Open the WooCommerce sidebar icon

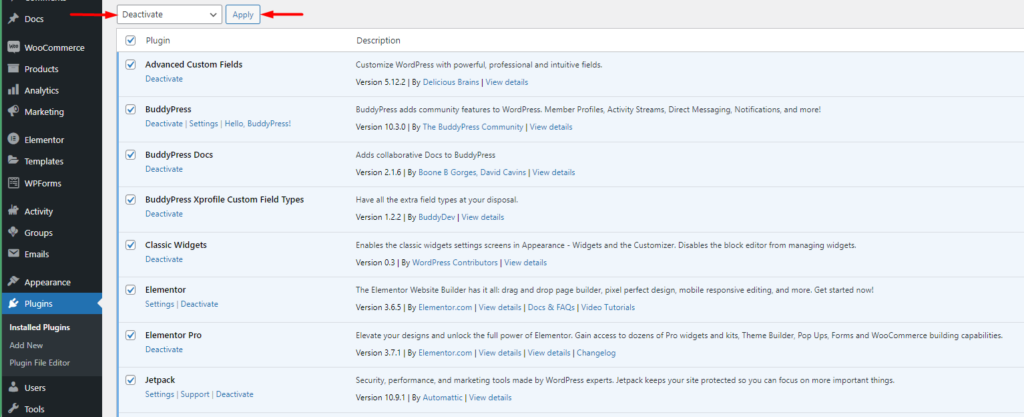pyautogui.click(x=13, y=48)
